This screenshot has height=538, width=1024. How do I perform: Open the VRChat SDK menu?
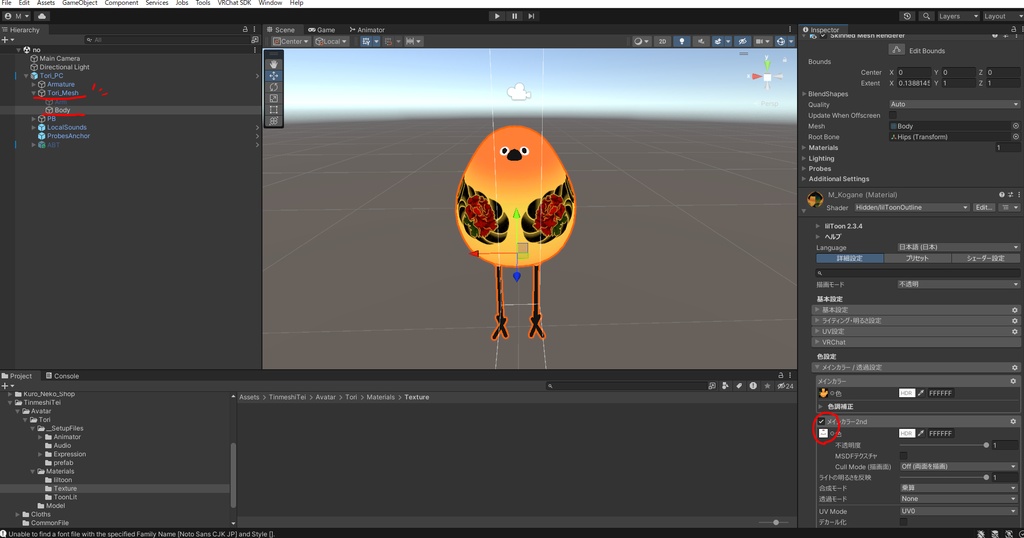coord(234,3)
